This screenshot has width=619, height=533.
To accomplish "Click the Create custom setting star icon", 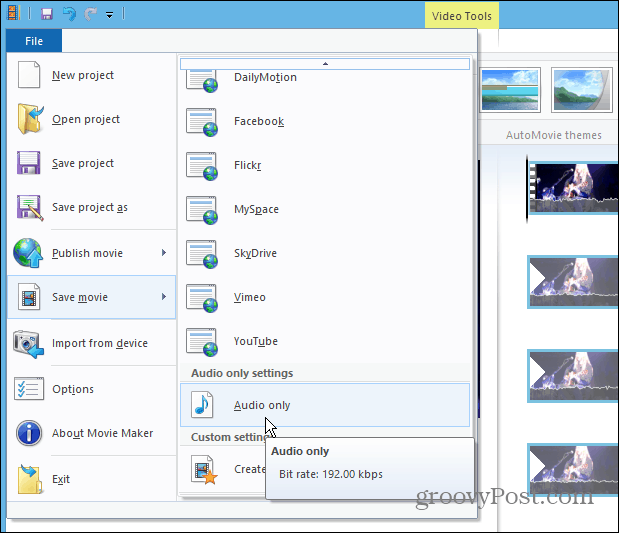I will [x=204, y=470].
